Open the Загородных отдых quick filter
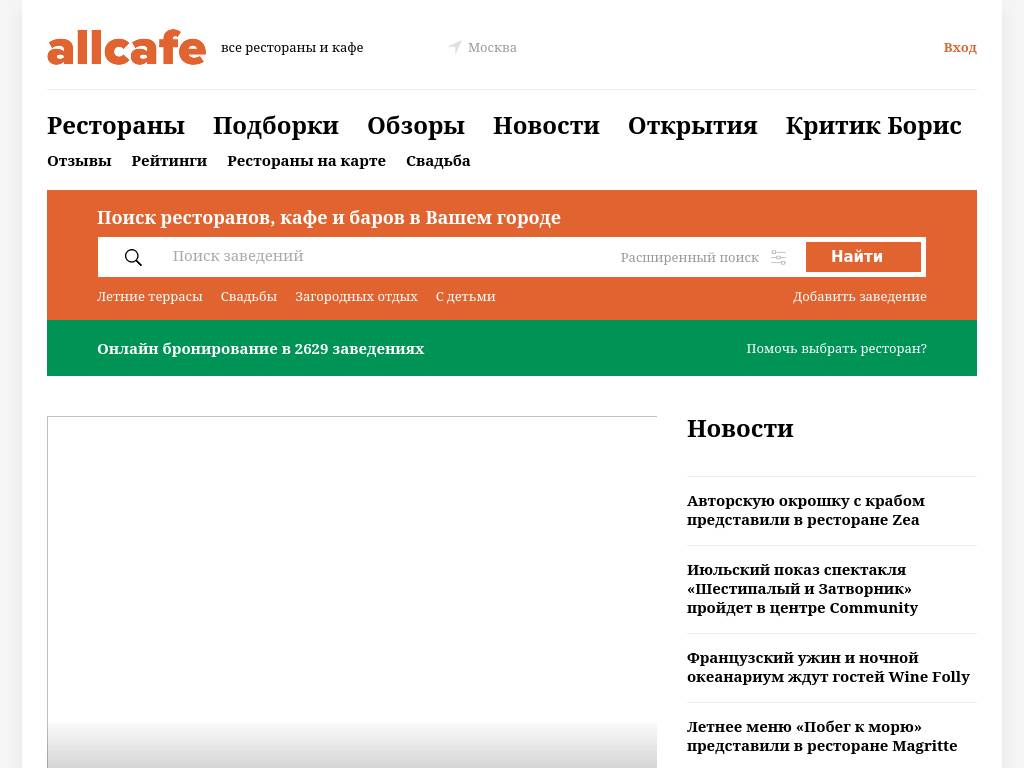Viewport: 1024px width, 768px height. pos(356,296)
